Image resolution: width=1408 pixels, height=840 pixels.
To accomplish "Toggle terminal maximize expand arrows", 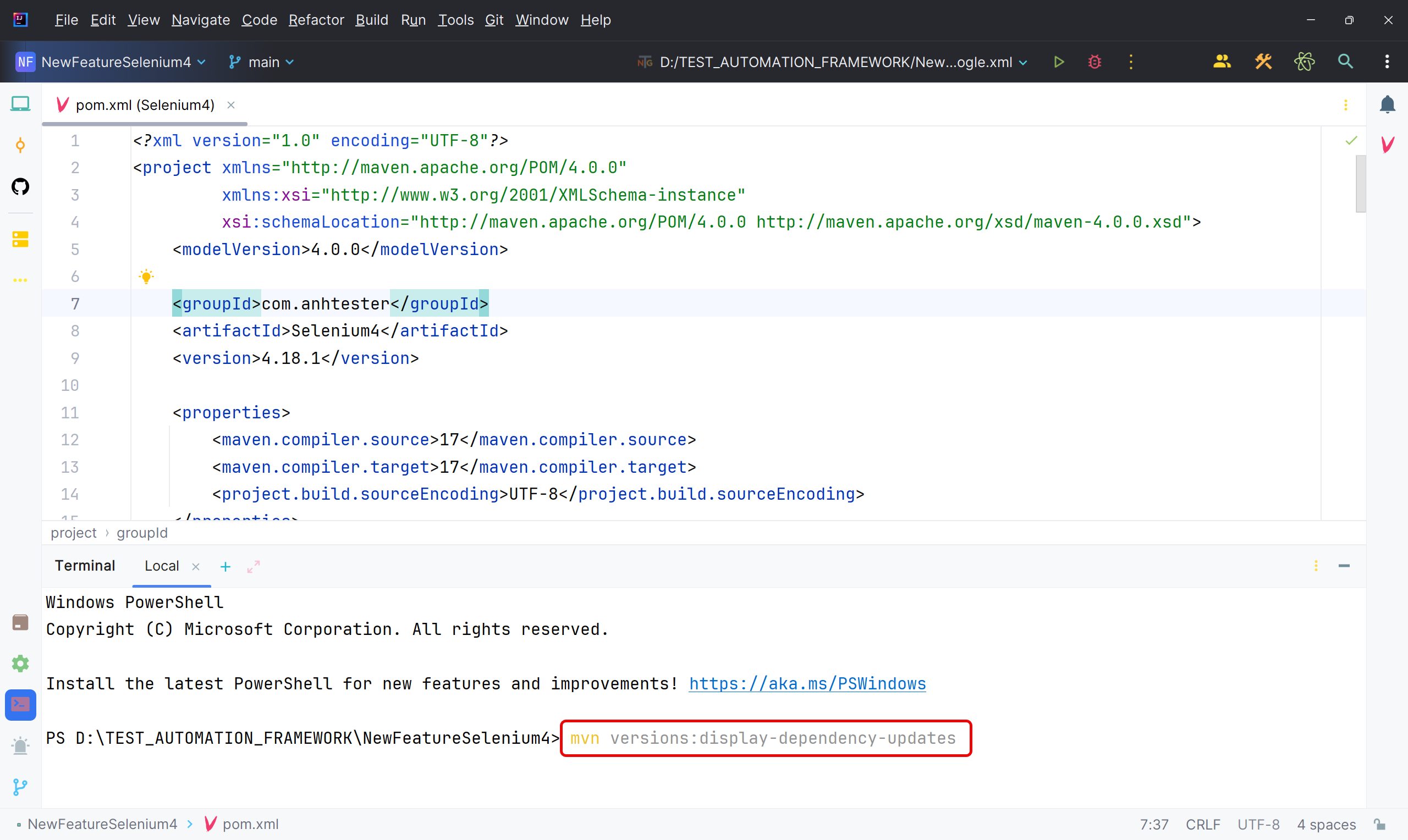I will [253, 566].
